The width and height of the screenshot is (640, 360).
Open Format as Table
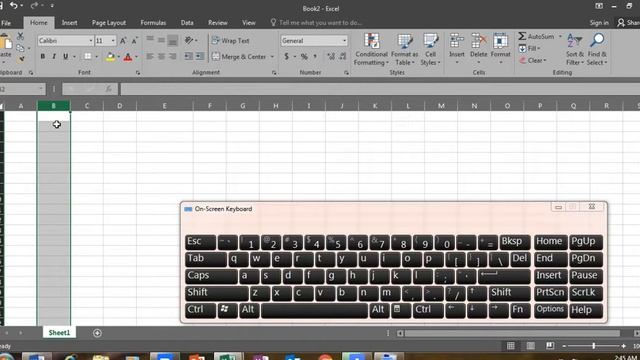tap(404, 49)
